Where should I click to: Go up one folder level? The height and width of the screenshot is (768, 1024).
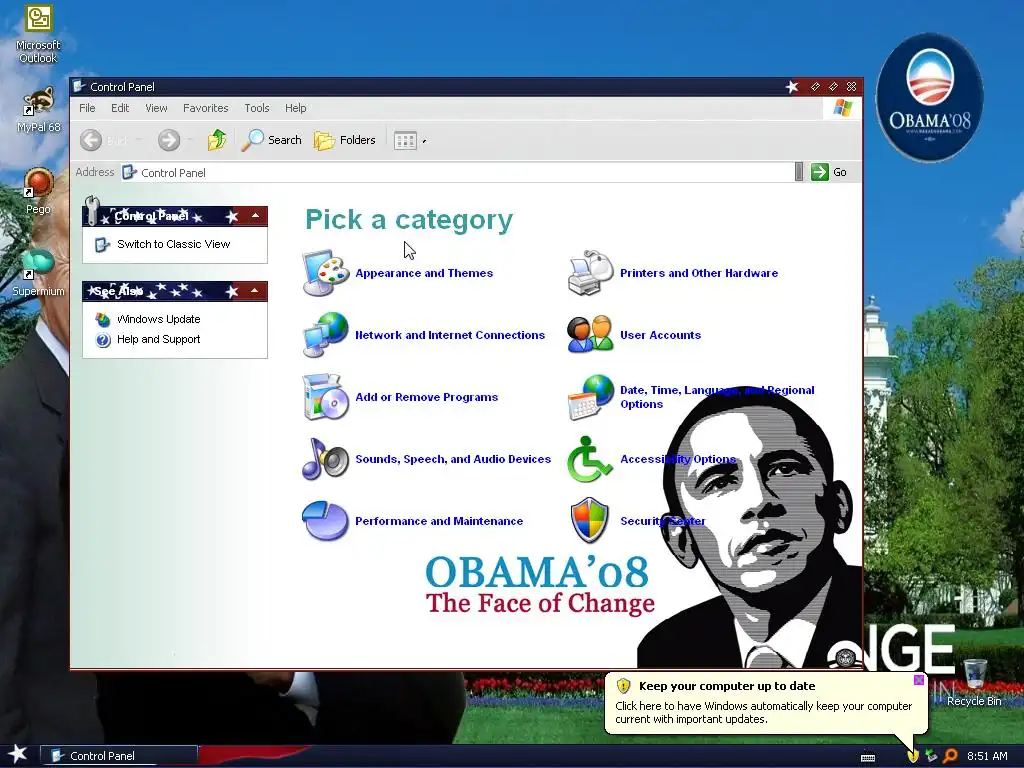pyautogui.click(x=217, y=140)
